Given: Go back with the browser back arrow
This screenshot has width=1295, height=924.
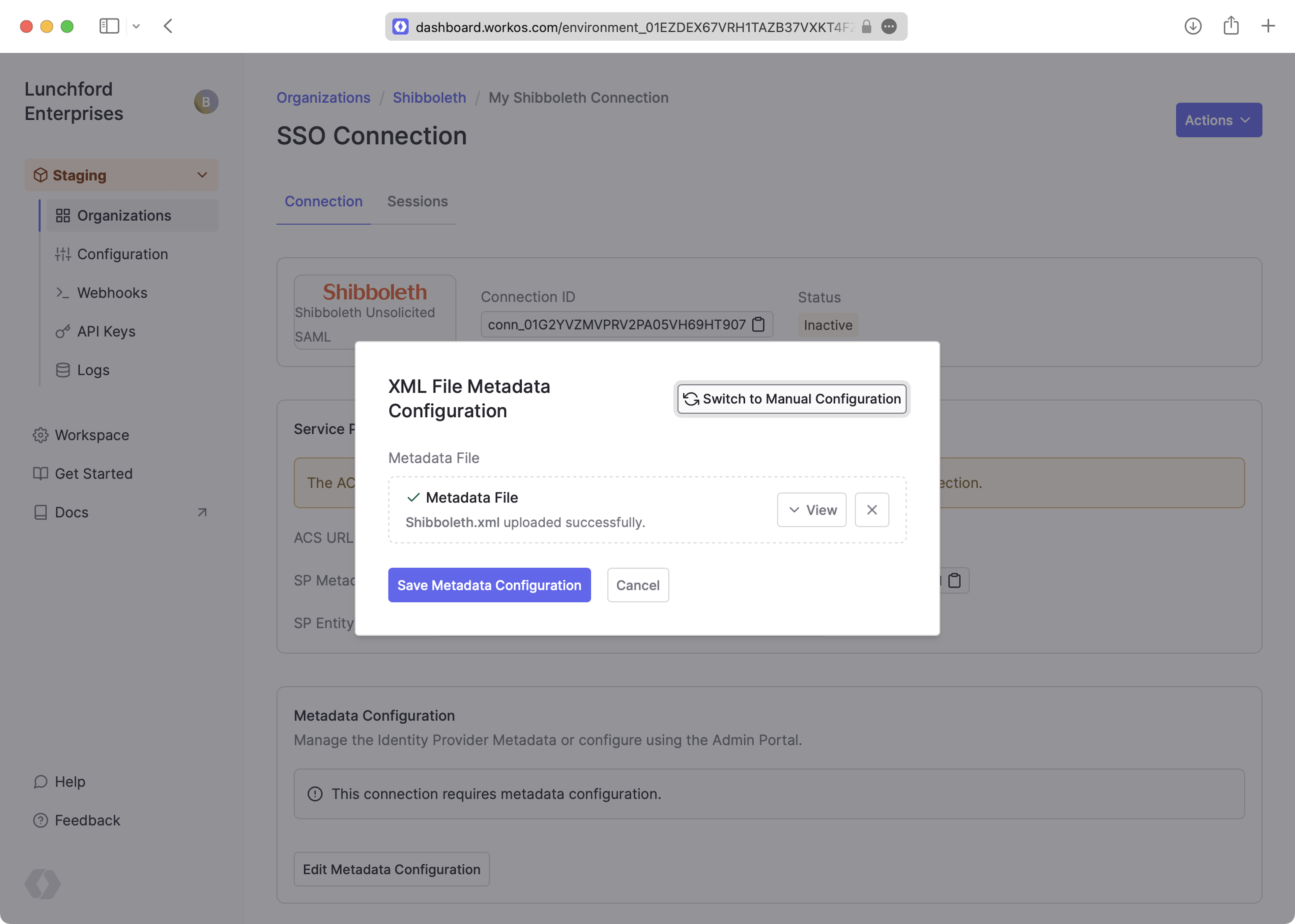Looking at the screenshot, I should click(x=168, y=26).
